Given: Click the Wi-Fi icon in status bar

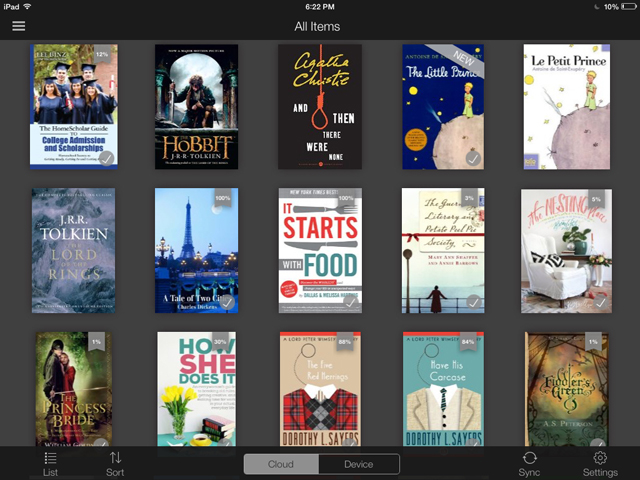Looking at the screenshot, I should (27, 7).
